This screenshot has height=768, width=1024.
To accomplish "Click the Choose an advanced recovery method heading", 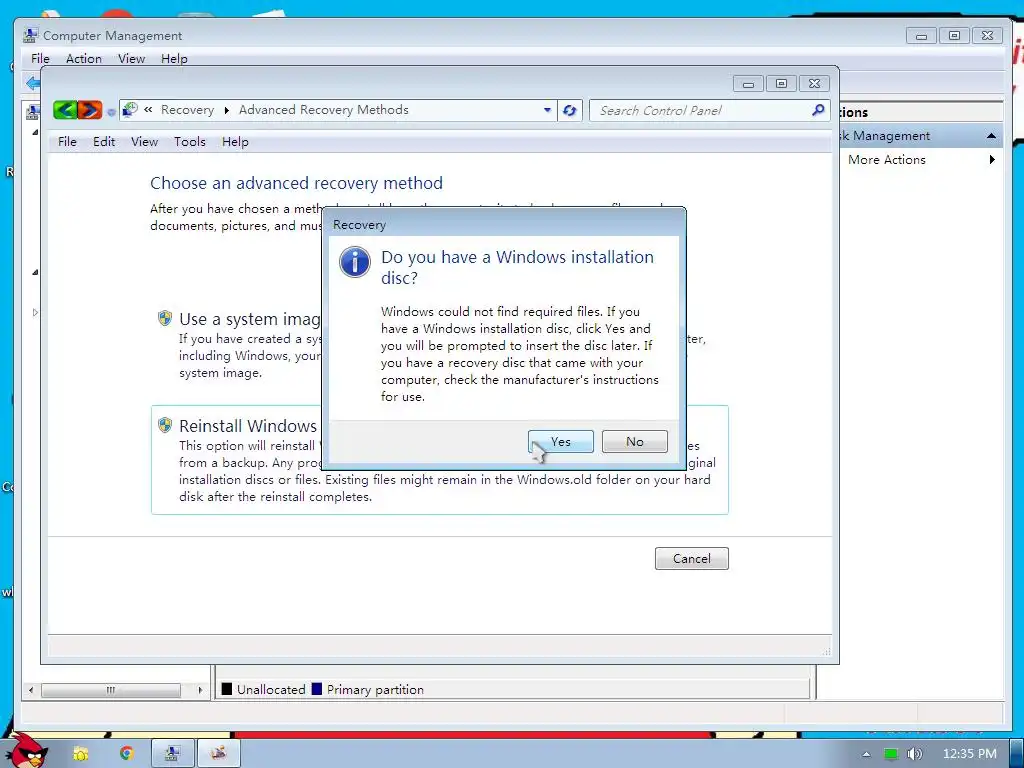I will click(296, 183).
